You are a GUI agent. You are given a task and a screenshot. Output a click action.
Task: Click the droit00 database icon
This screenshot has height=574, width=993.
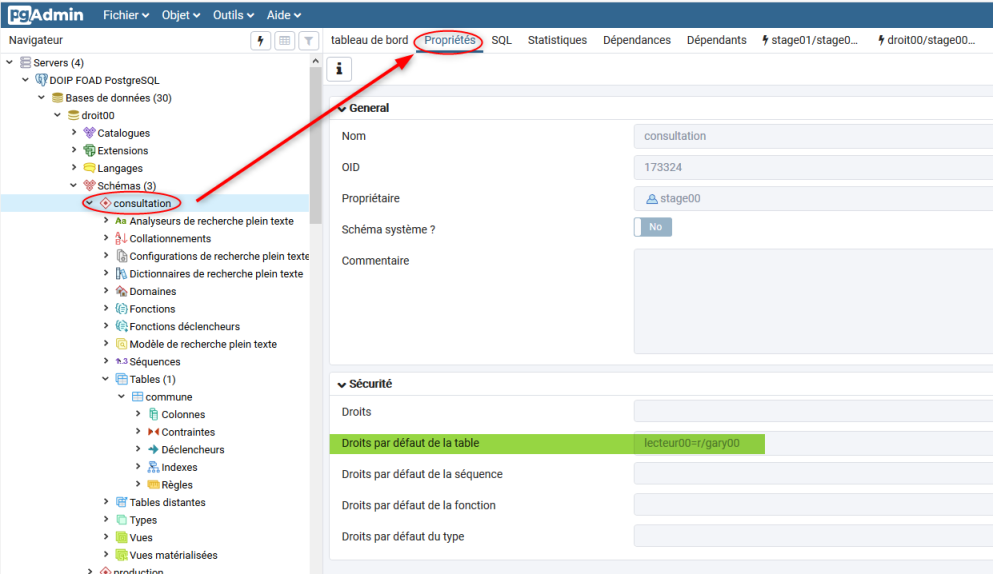point(74,116)
